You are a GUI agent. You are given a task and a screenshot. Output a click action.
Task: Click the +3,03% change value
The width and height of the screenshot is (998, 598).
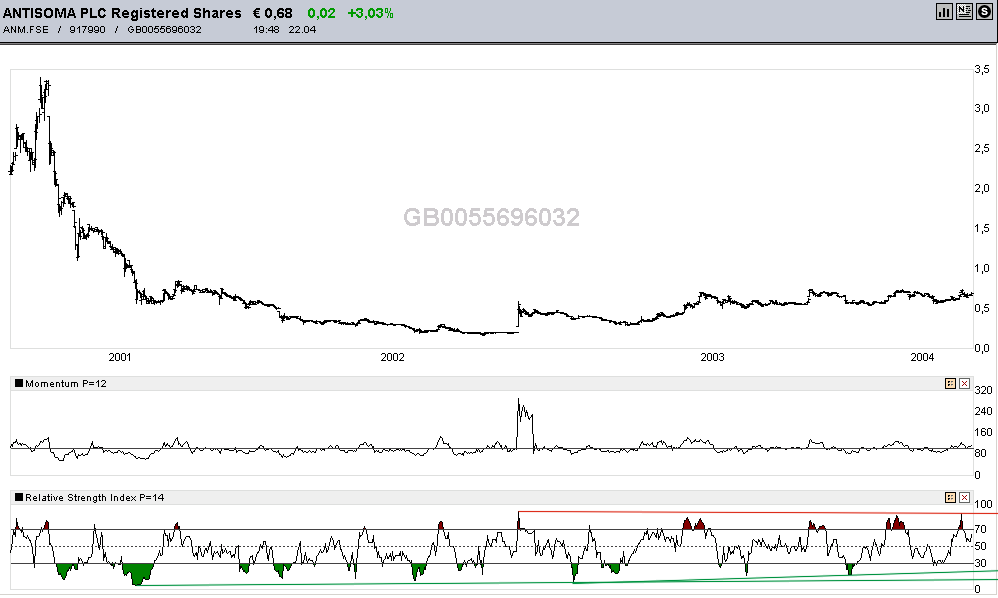tap(370, 13)
